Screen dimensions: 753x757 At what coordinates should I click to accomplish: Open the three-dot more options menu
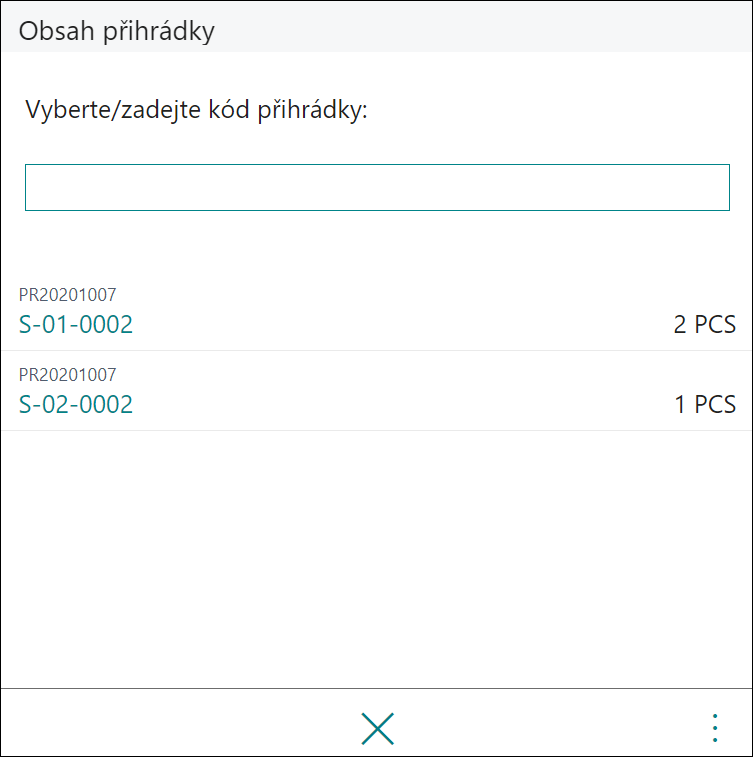click(715, 729)
